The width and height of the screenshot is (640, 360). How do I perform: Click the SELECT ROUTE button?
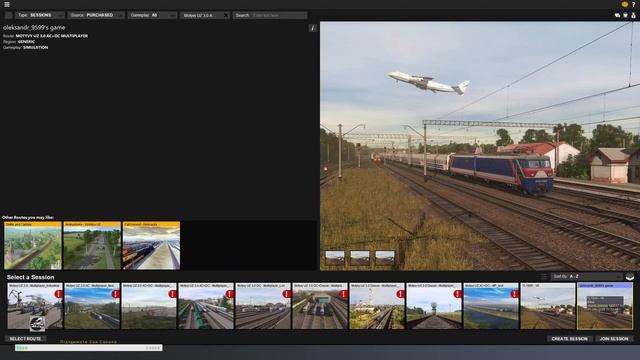tap(25, 339)
